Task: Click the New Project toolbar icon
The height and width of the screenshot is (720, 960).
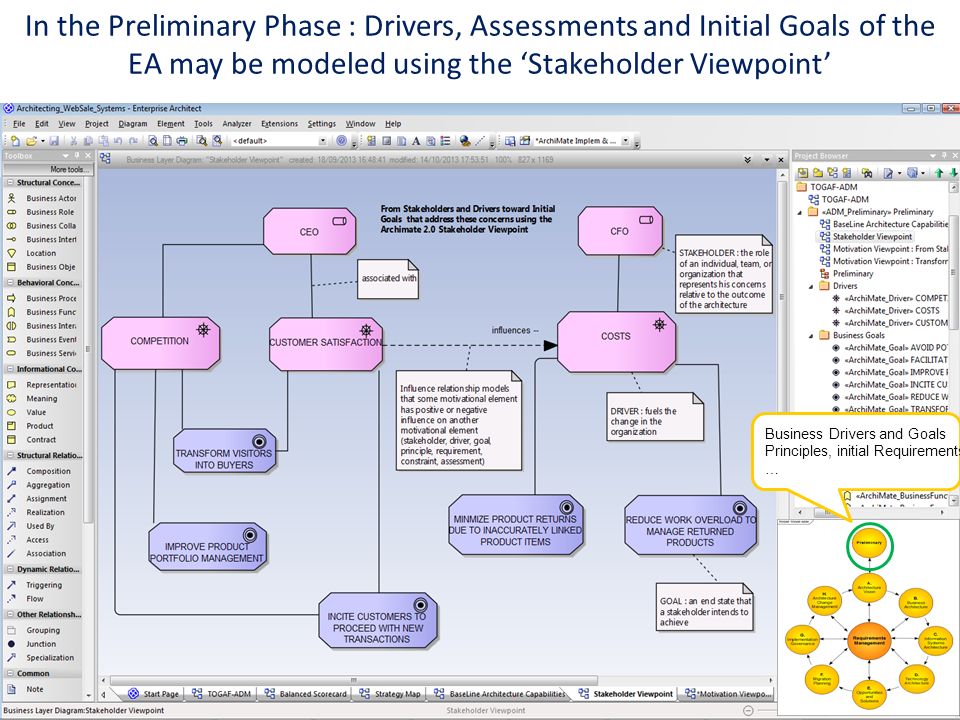Action: (x=15, y=141)
